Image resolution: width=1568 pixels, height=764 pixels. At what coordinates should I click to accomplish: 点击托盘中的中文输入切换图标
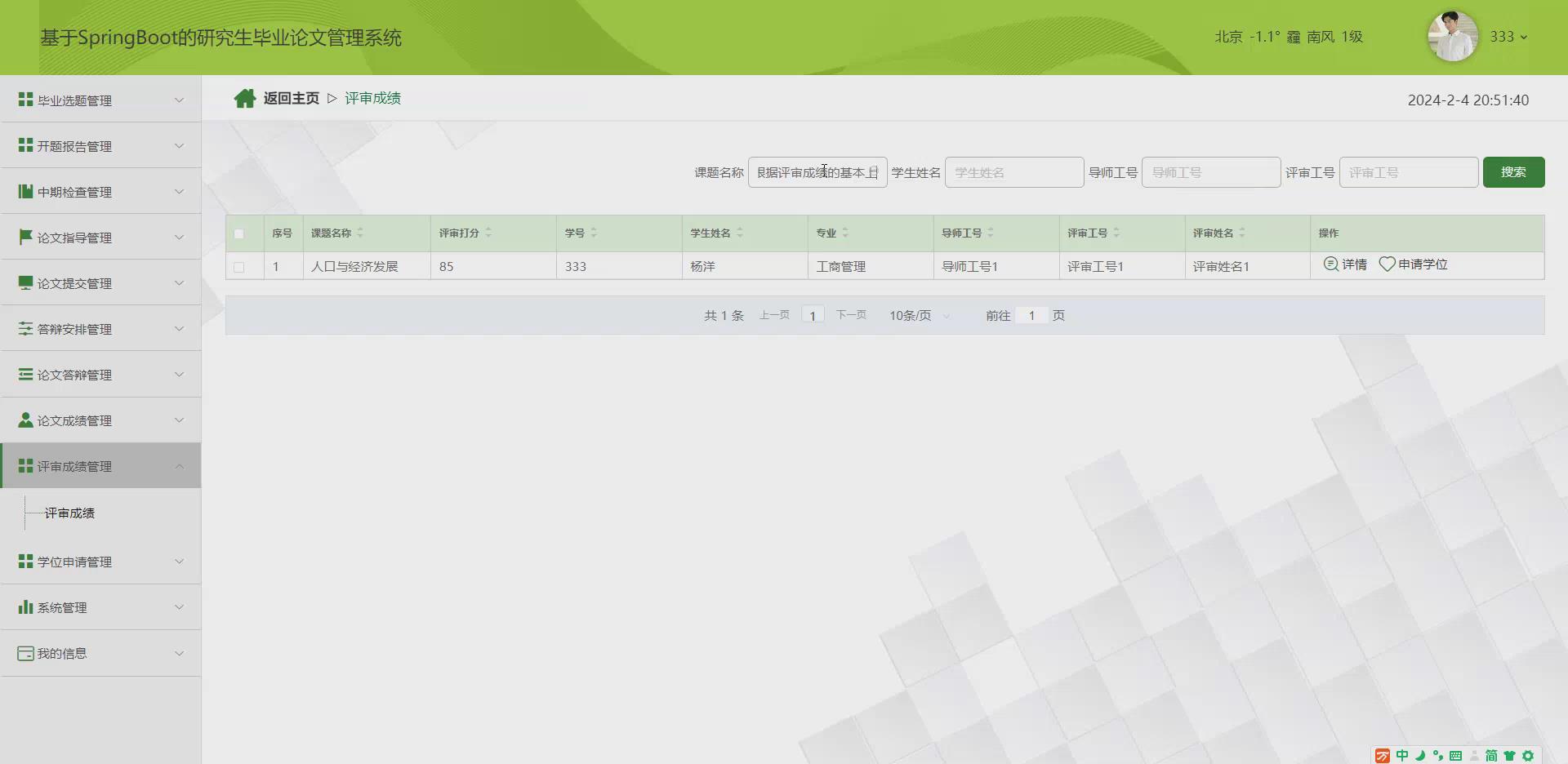click(x=1402, y=756)
